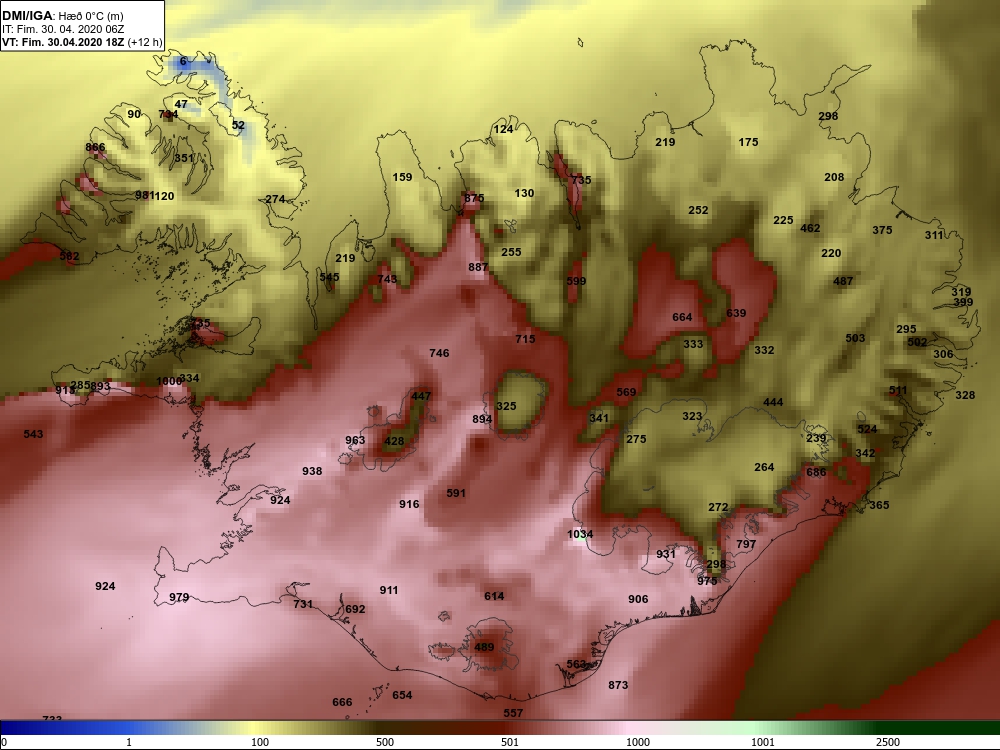1000x750 pixels.
Task: Click the map value 264
Action: point(764,467)
